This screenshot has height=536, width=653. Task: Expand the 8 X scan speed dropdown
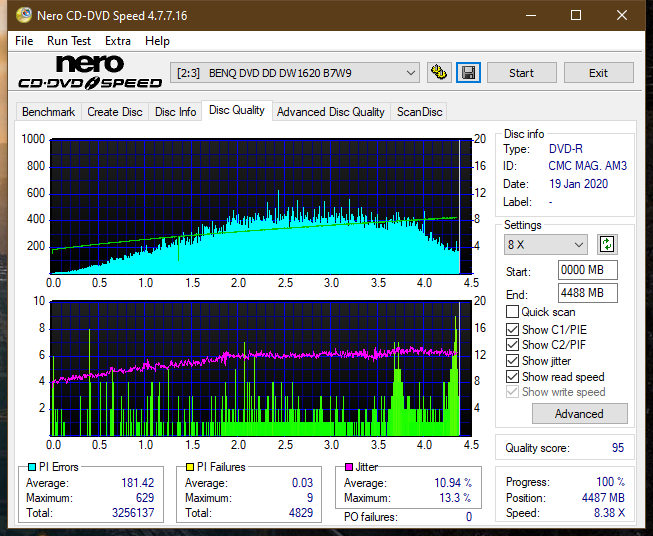tap(546, 244)
